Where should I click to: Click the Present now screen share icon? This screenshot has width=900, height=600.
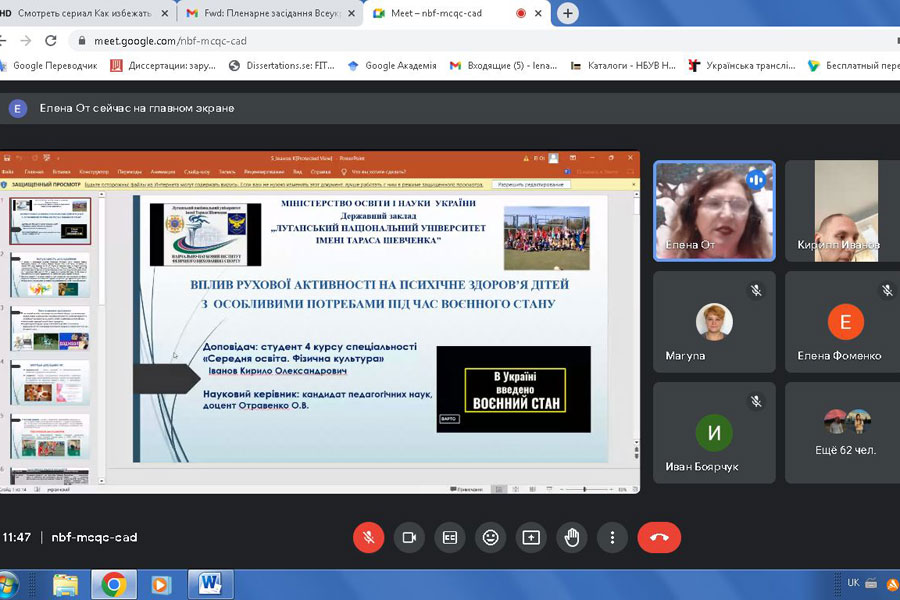tap(531, 537)
